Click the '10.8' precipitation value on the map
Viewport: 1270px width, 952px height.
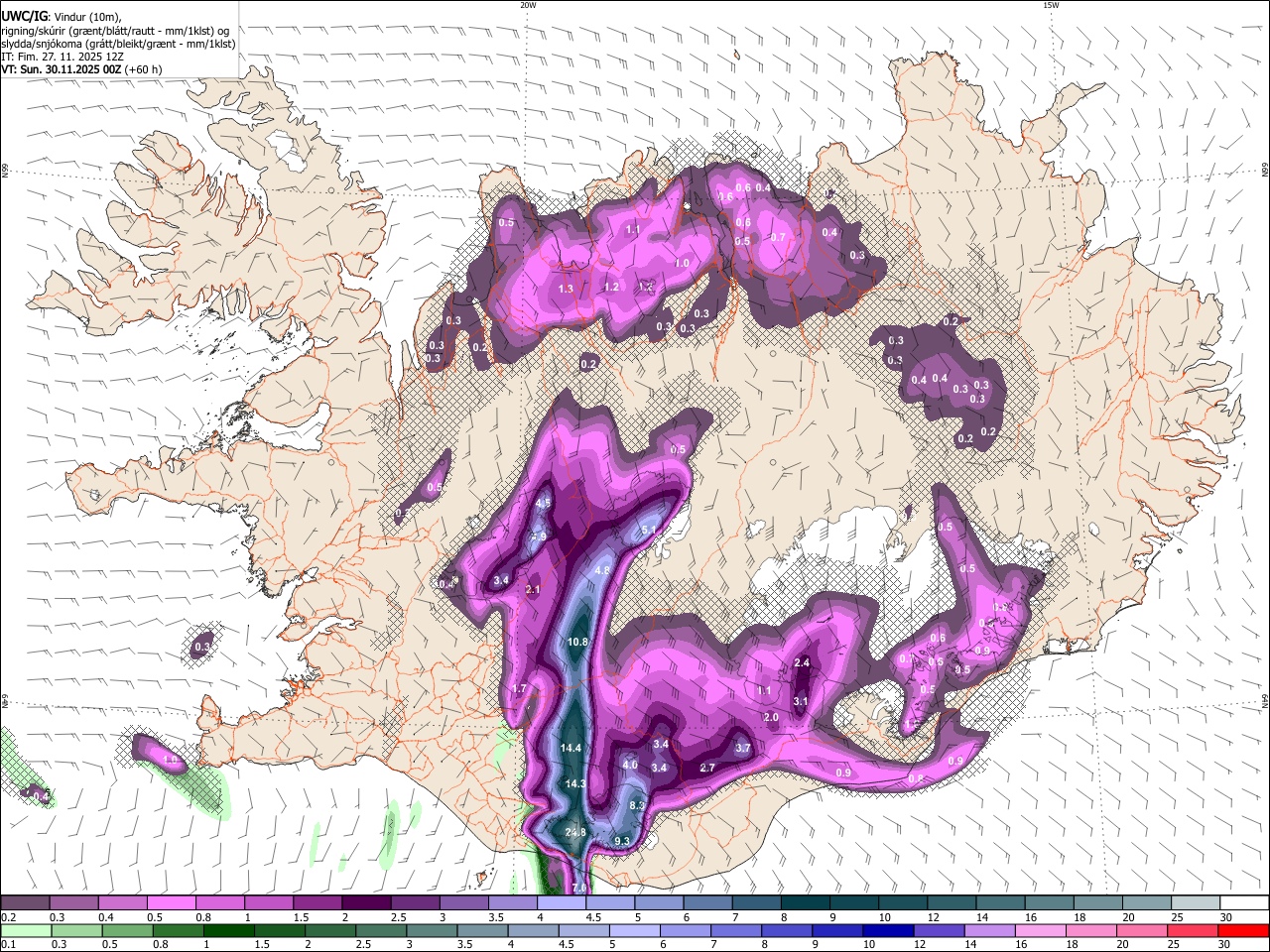(577, 643)
